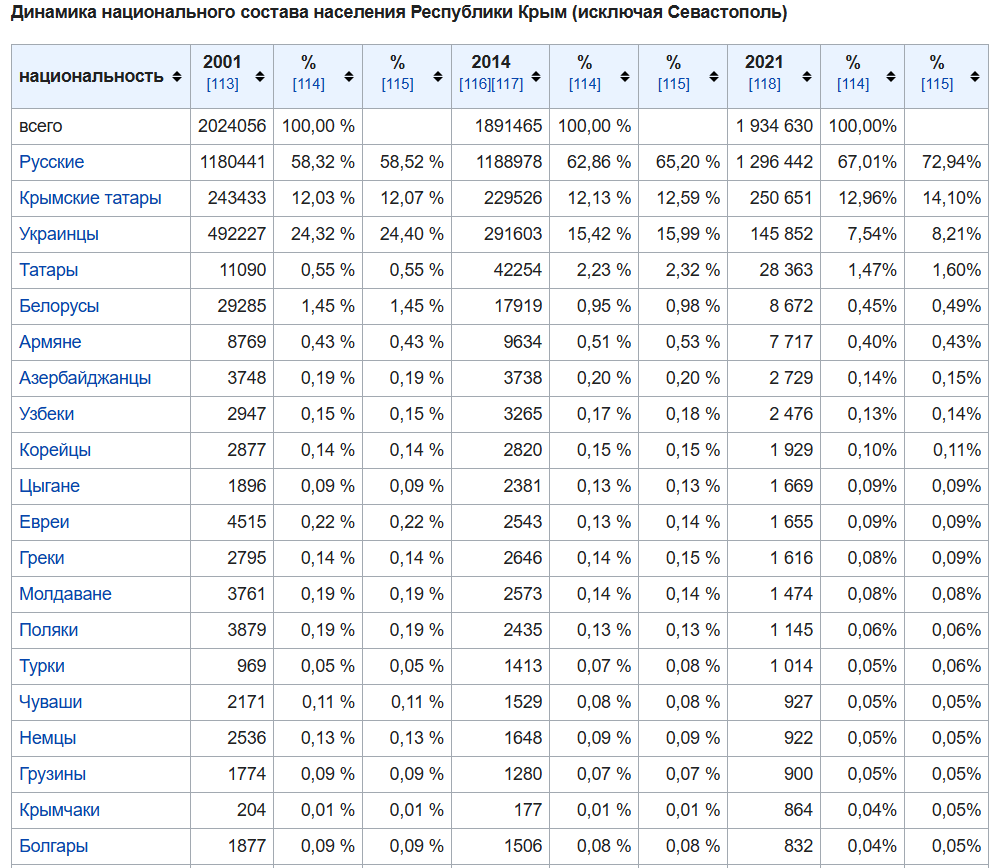Follow the Поляки link
The height and width of the screenshot is (868, 992).
pos(49,631)
